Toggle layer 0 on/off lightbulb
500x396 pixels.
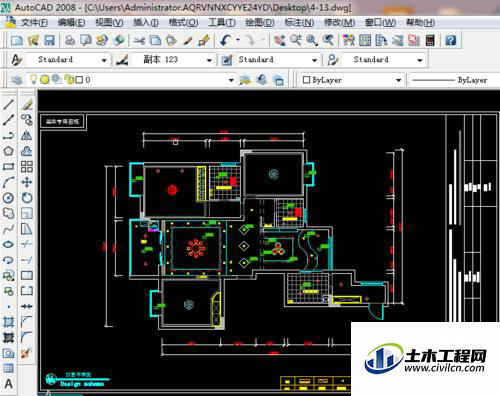33,79
